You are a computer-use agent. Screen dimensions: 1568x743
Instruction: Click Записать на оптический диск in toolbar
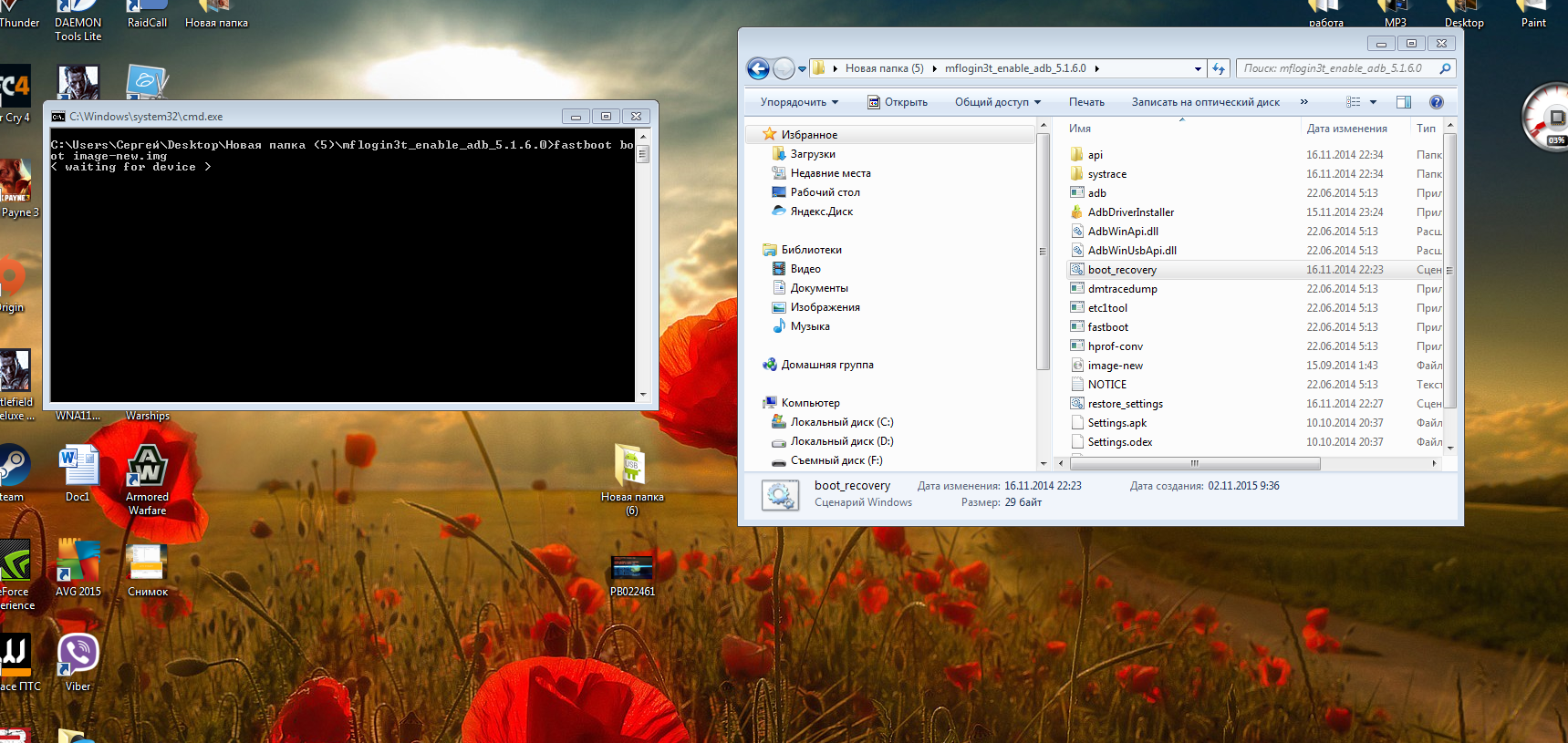click(1205, 102)
